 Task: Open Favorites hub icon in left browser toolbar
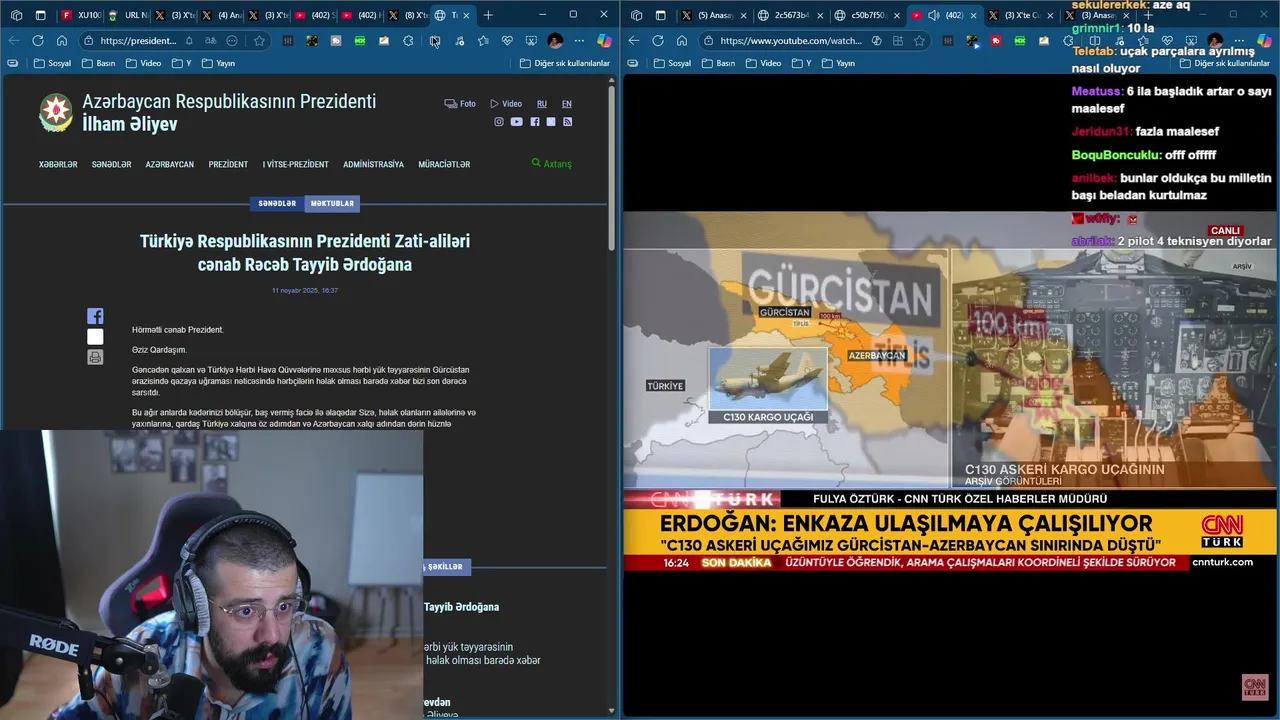click(x=483, y=40)
